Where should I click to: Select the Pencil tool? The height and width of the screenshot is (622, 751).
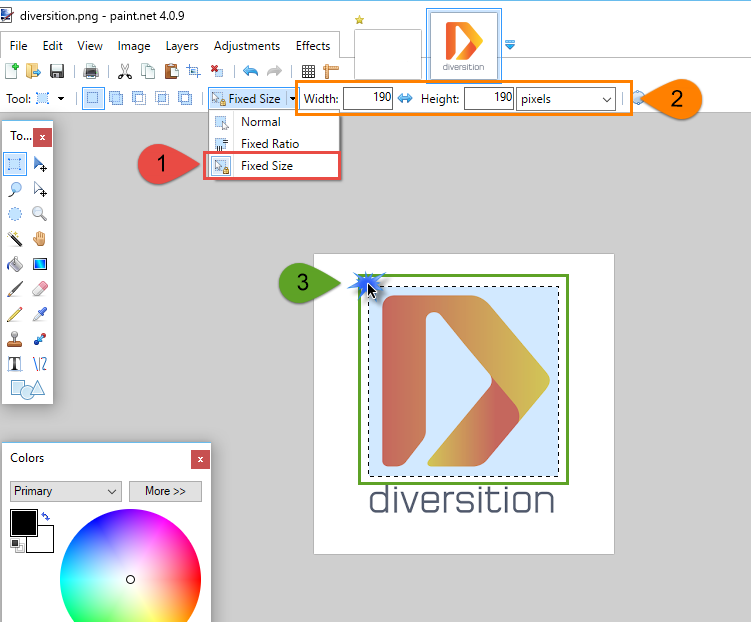(x=15, y=314)
